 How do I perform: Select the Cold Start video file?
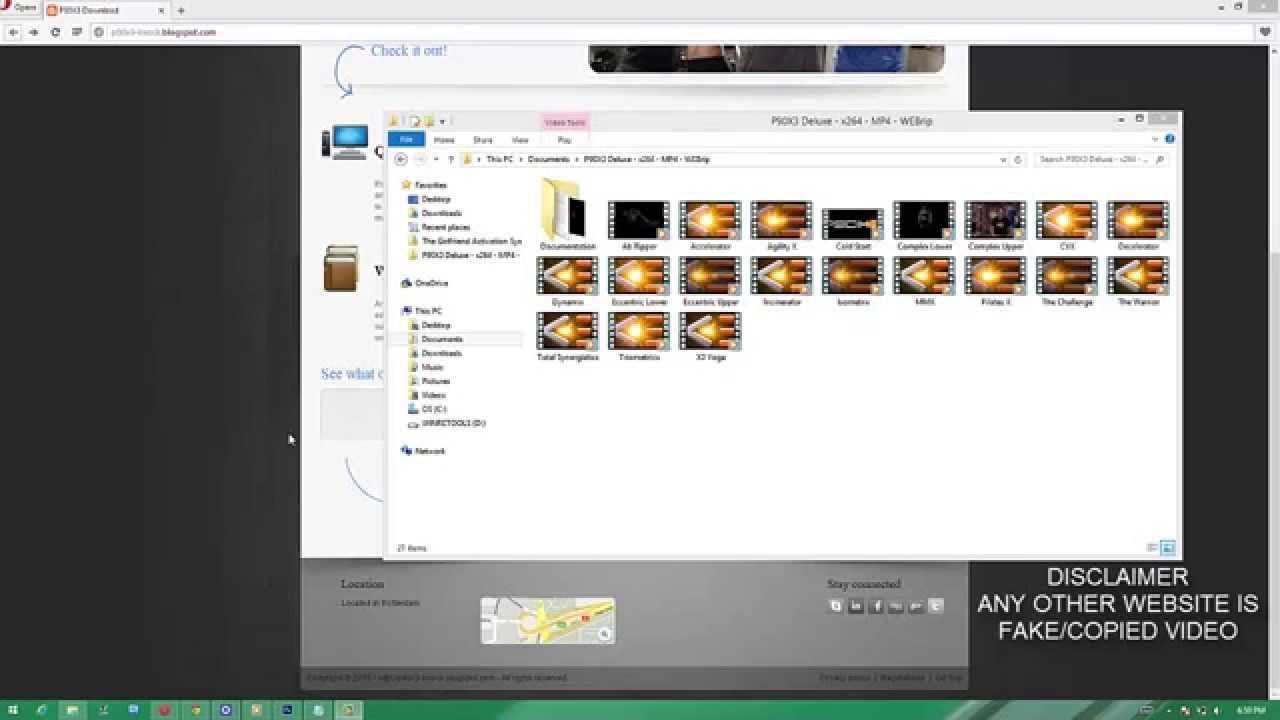coord(853,228)
